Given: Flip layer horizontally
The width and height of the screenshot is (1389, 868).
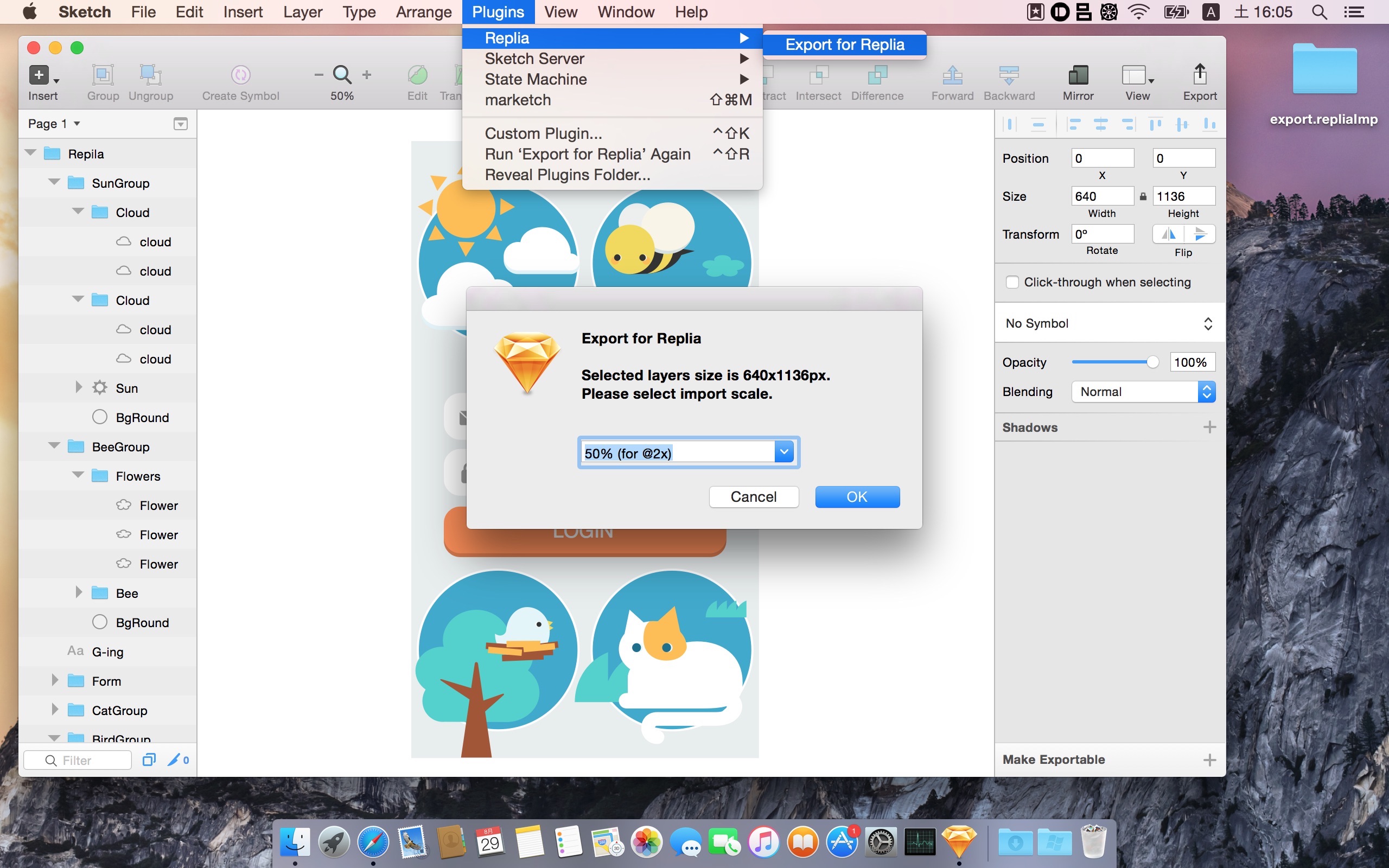Looking at the screenshot, I should [1168, 234].
